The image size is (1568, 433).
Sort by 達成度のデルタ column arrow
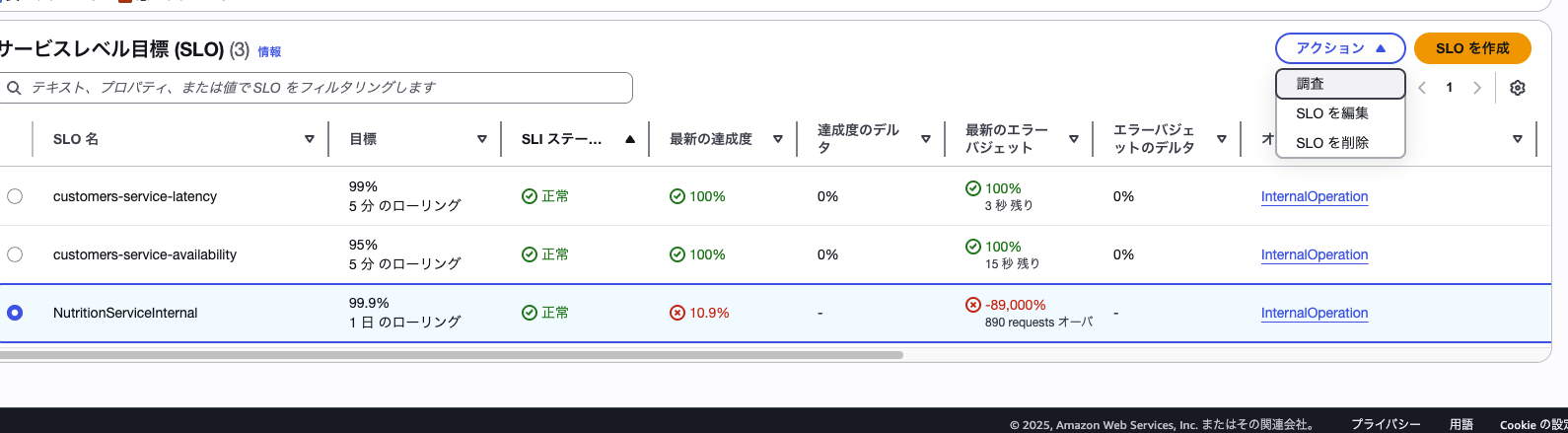(926, 139)
